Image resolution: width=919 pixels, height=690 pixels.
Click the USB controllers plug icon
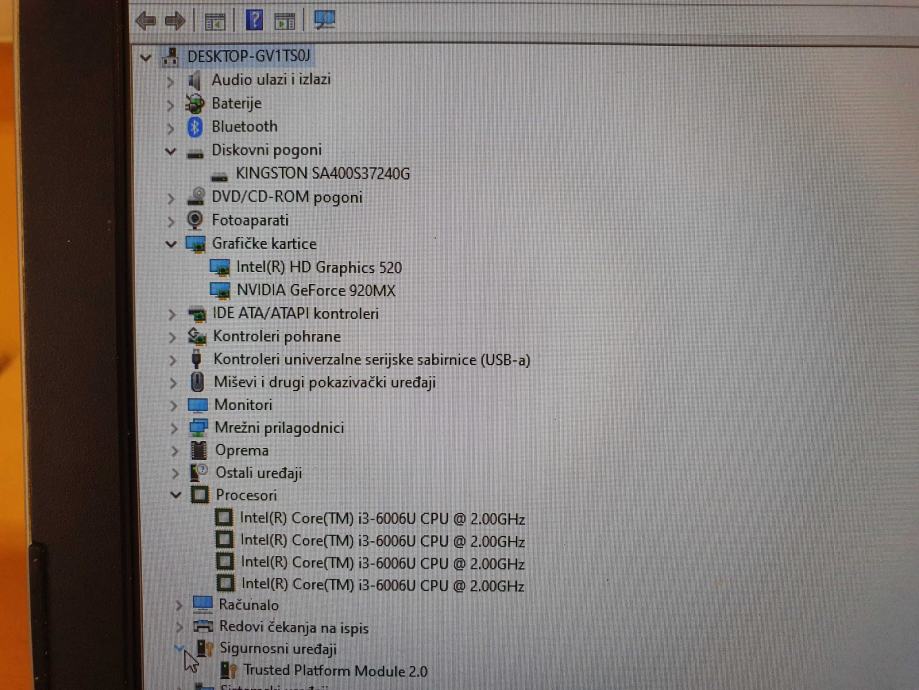(197, 359)
